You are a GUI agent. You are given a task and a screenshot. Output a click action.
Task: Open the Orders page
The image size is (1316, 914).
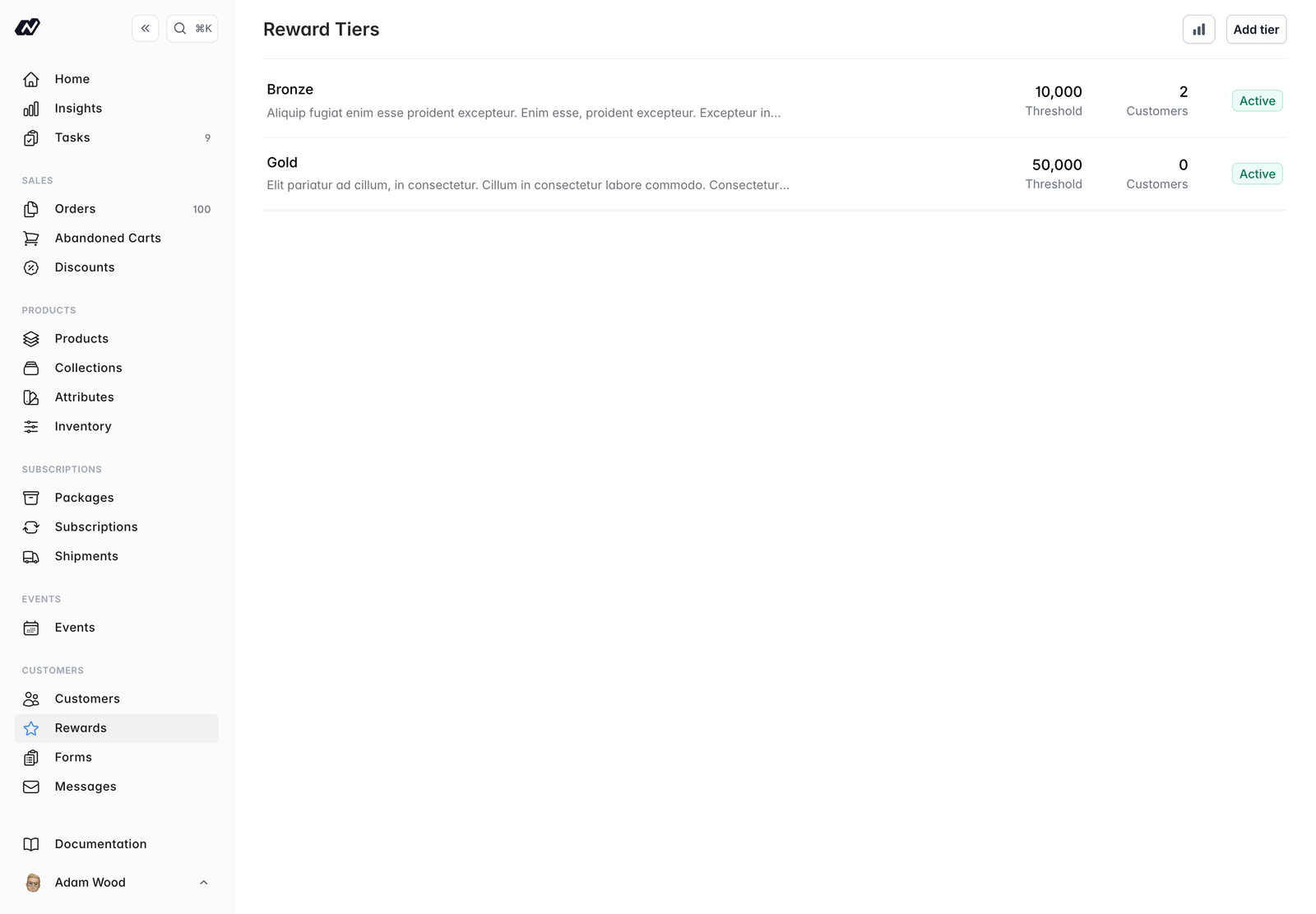coord(116,209)
